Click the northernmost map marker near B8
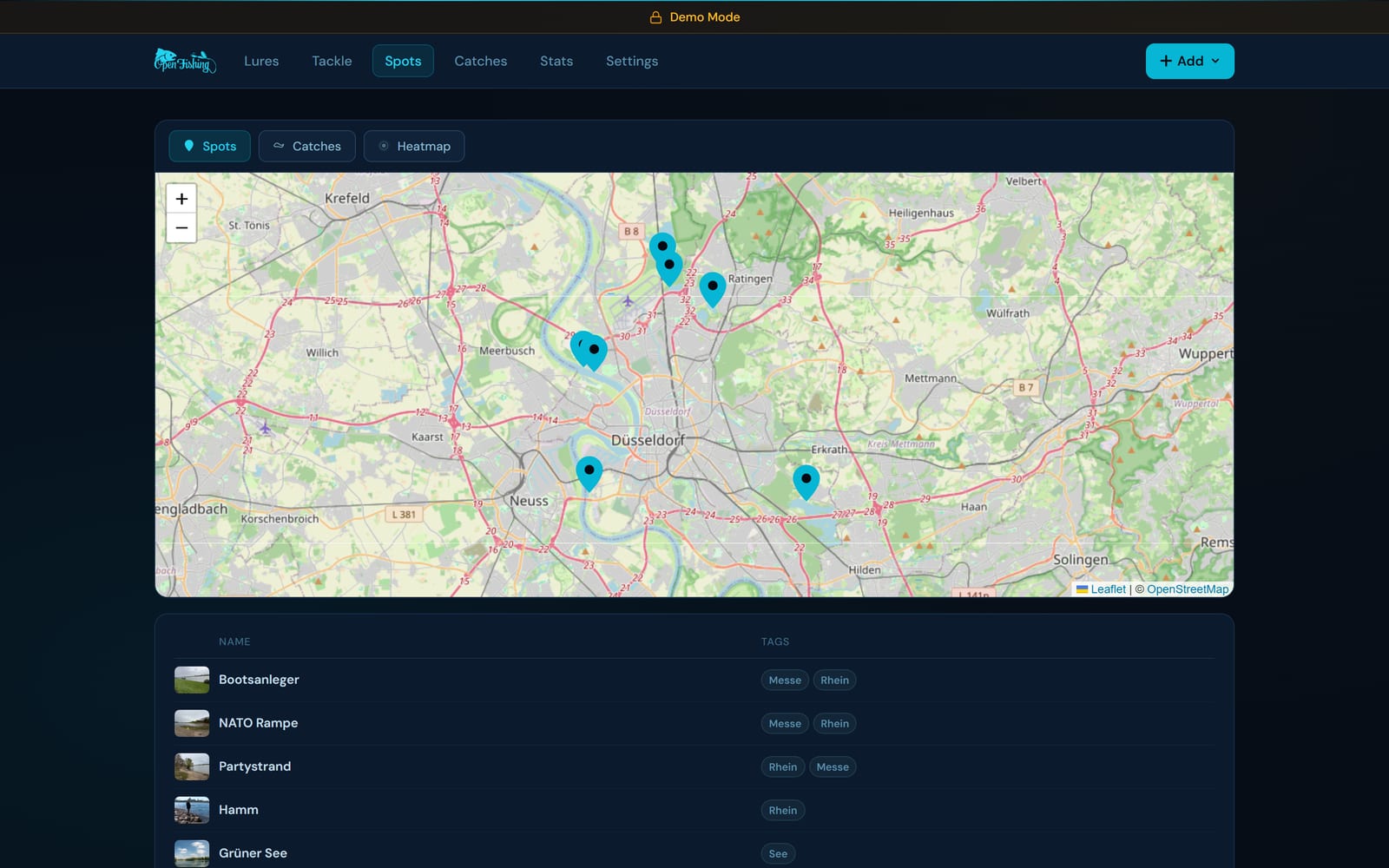1389x868 pixels. (x=662, y=248)
